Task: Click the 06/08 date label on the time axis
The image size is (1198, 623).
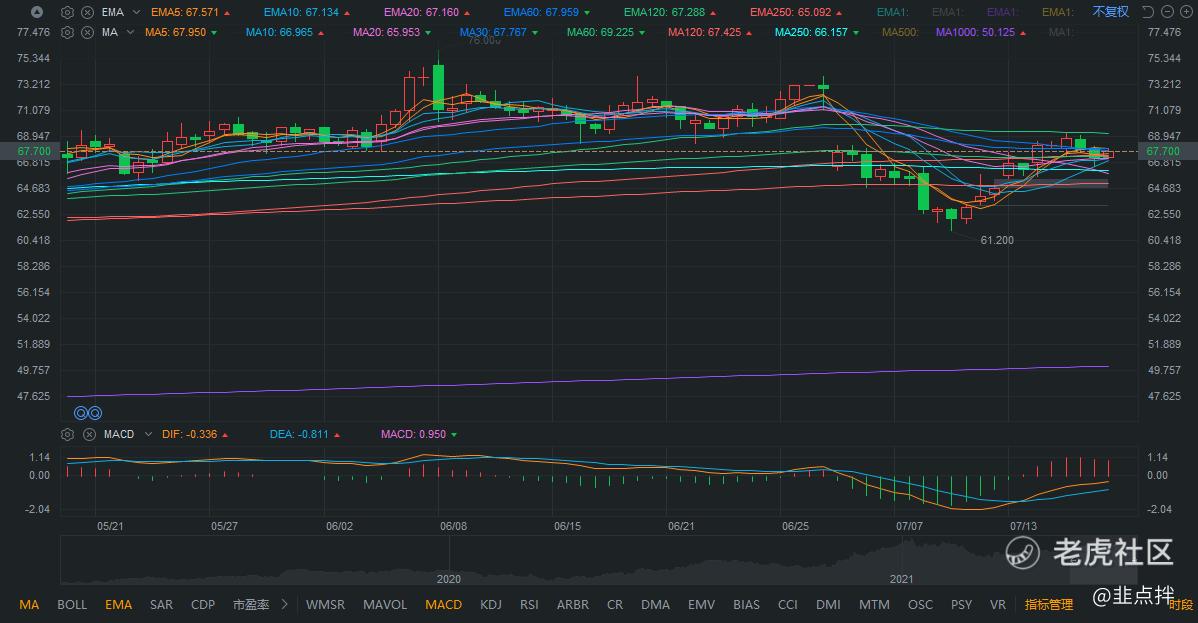Action: point(454,526)
